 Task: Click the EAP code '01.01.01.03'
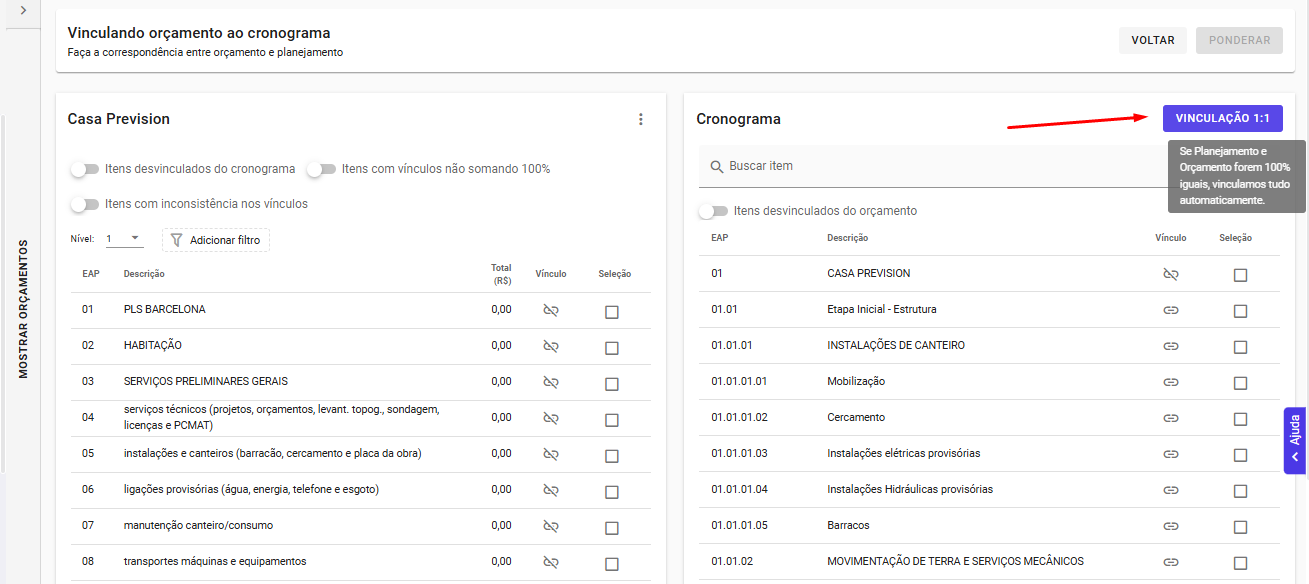click(x=740, y=454)
